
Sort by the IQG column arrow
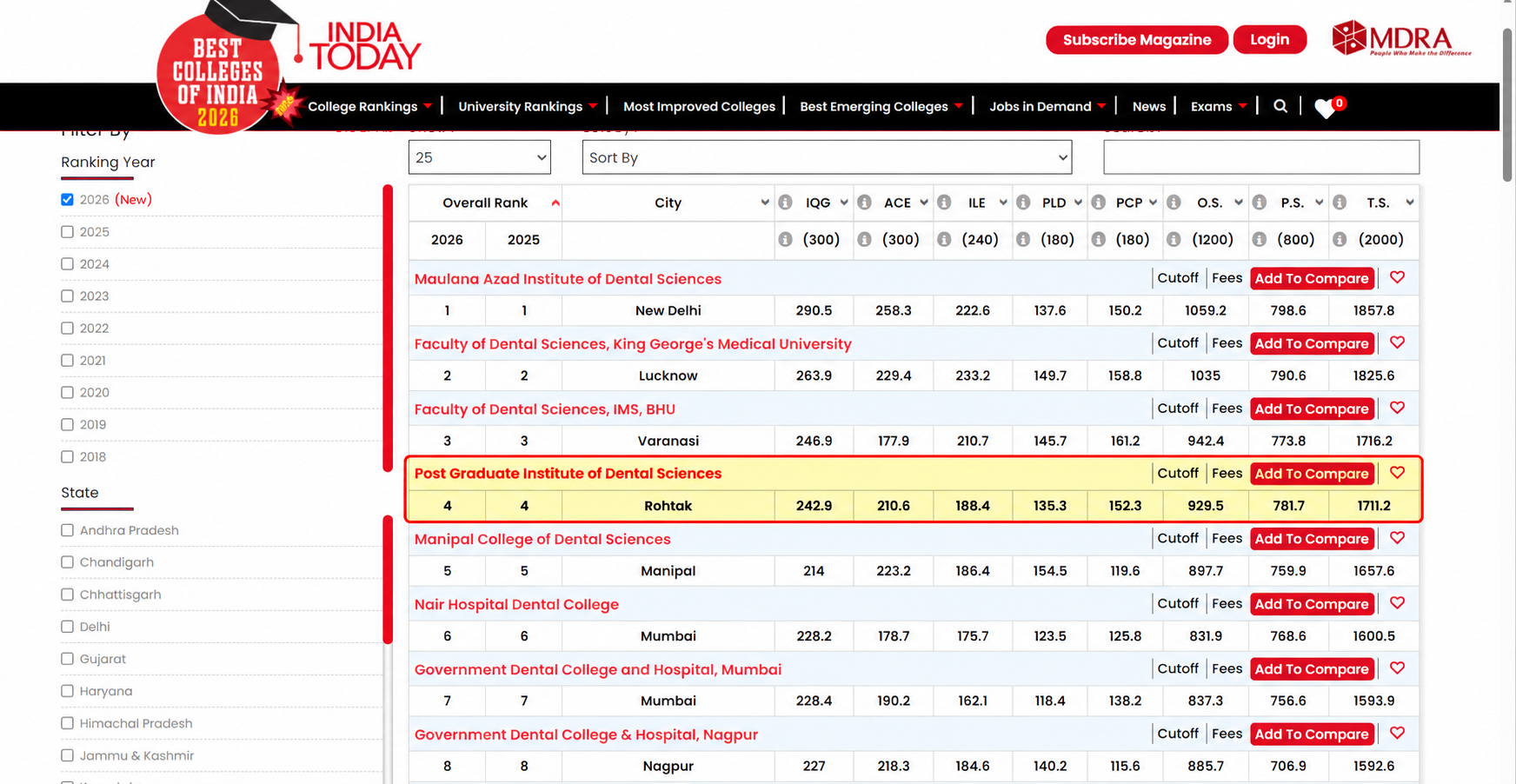tap(843, 203)
